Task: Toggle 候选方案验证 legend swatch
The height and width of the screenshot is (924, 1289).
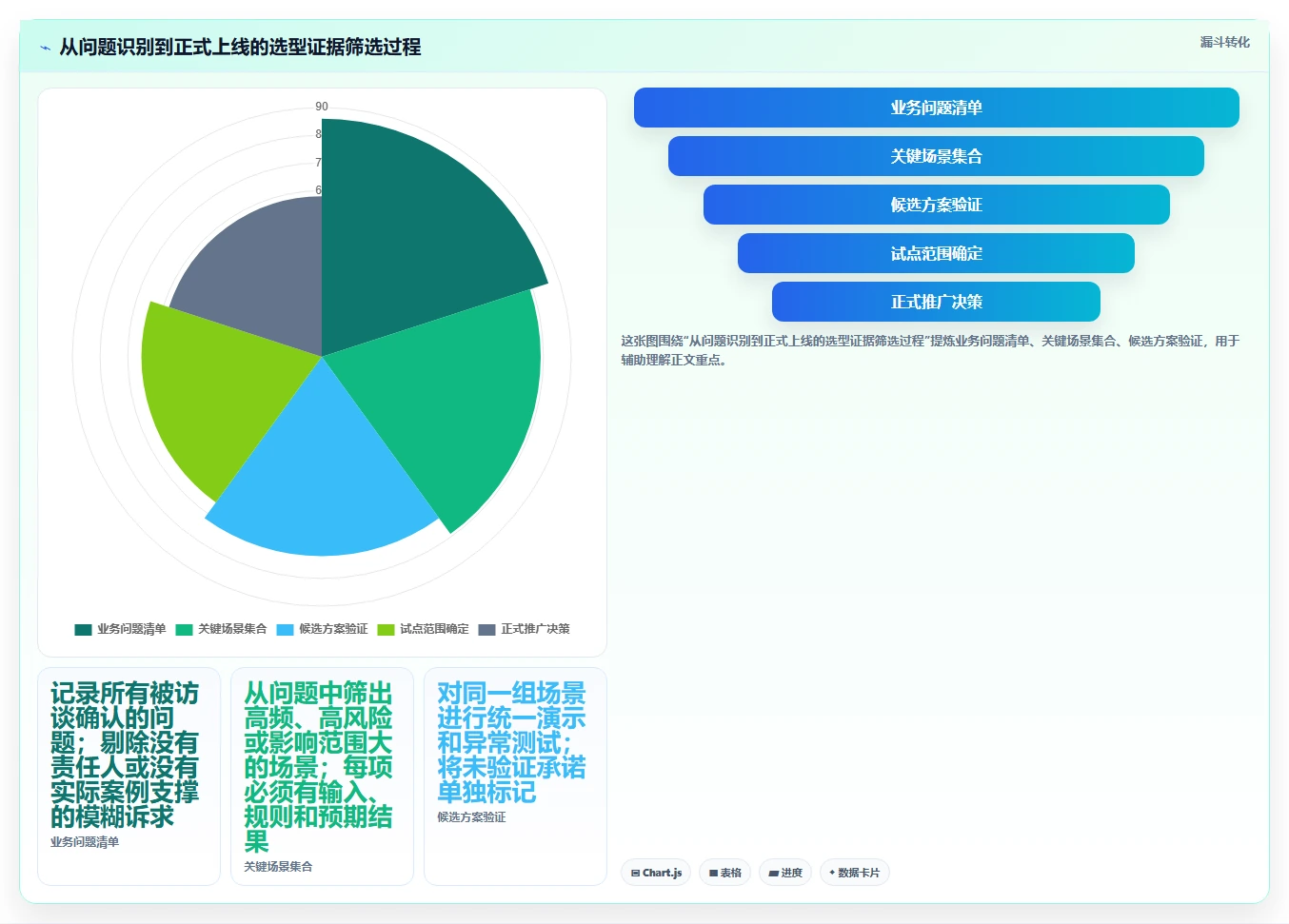Action: click(x=285, y=629)
